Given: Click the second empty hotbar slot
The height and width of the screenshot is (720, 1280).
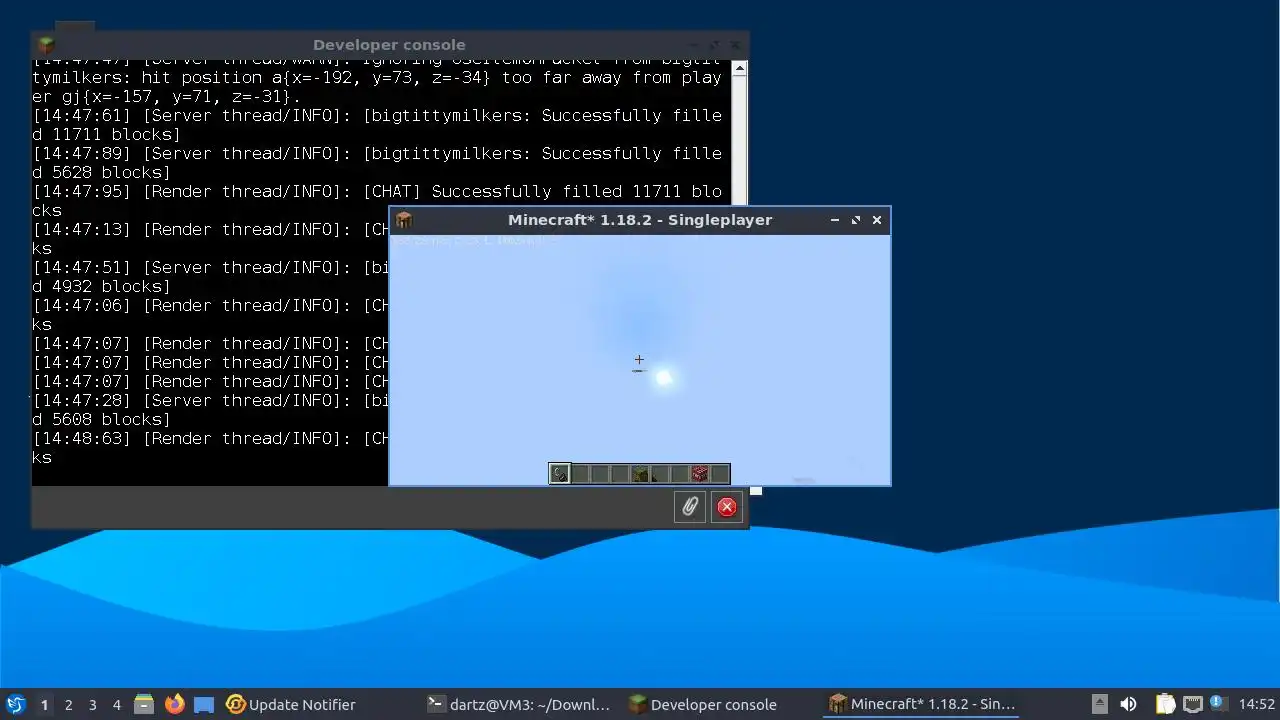Looking at the screenshot, I should (x=600, y=474).
